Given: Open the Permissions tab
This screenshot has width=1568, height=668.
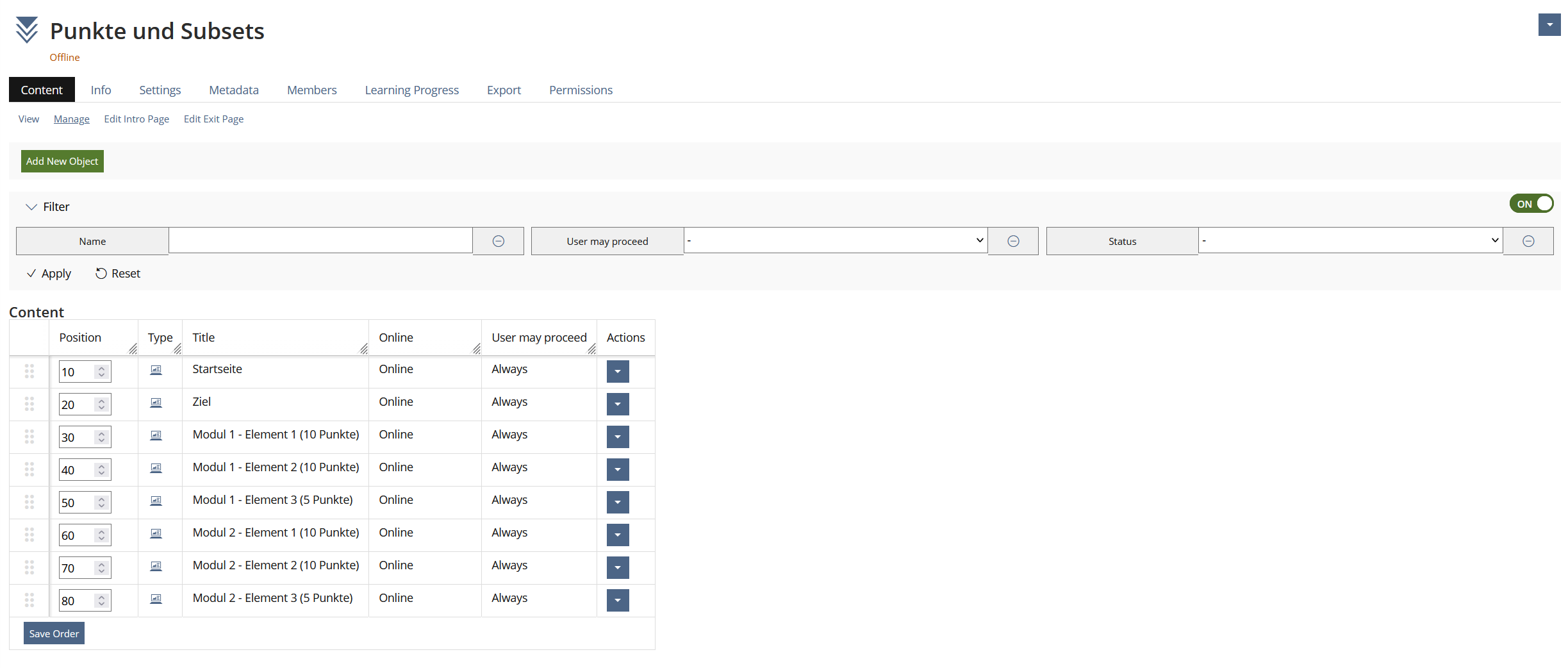Looking at the screenshot, I should pyautogui.click(x=581, y=90).
